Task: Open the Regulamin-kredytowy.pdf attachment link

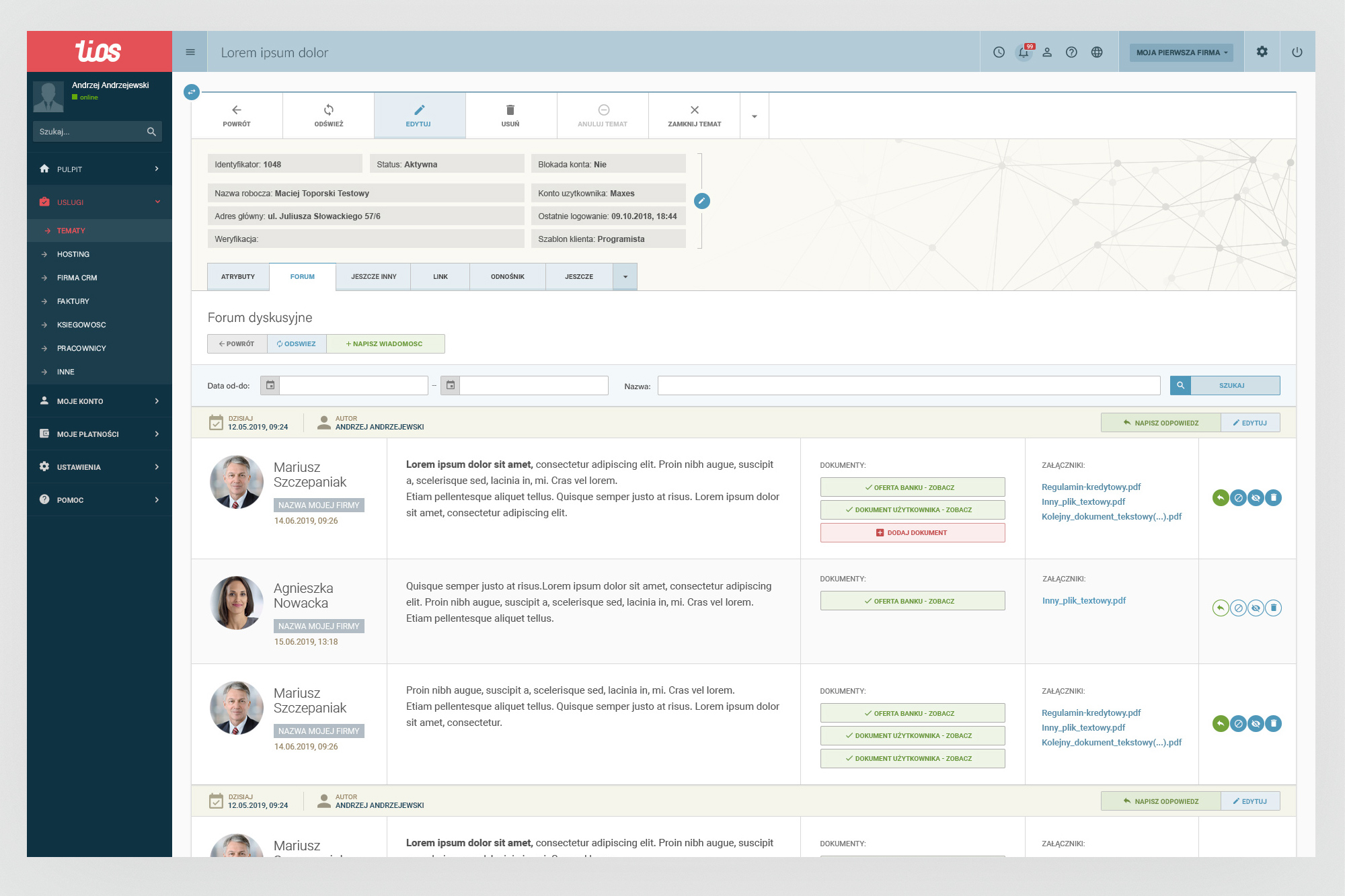Action: (x=1091, y=487)
